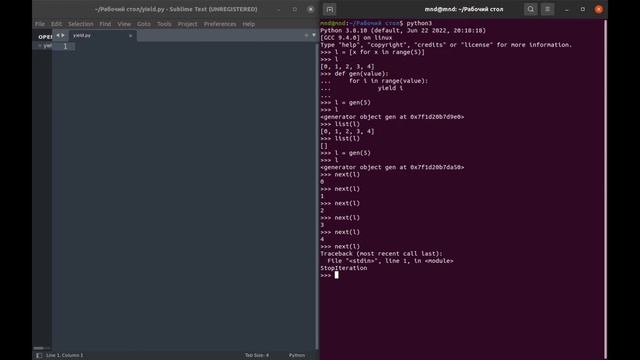This screenshot has width=640, height=360.
Task: Close the terminal window
Action: click(x=599, y=9)
